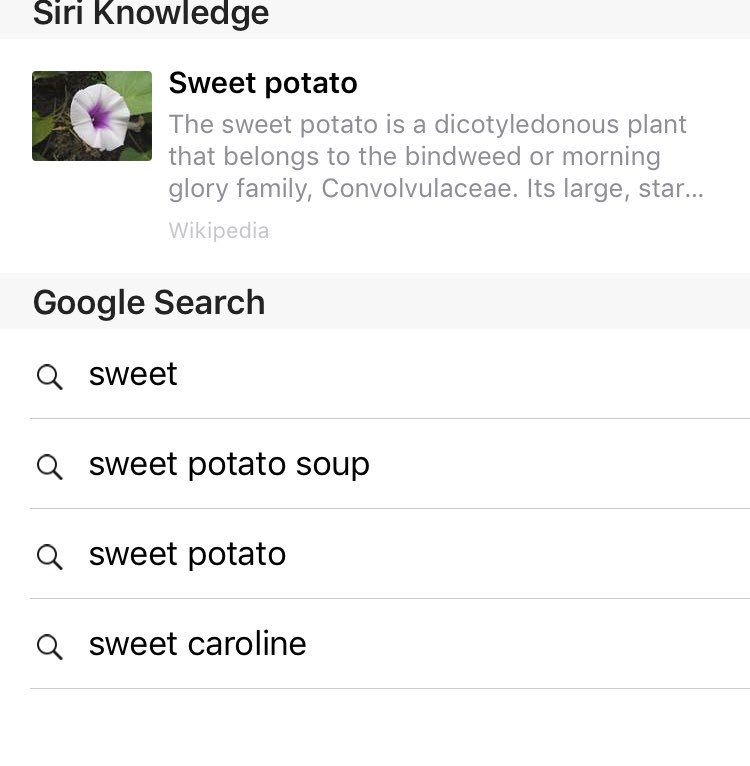Pick the "sweet potato" Google Search suggestion
This screenshot has width=750, height=766.
[x=187, y=554]
